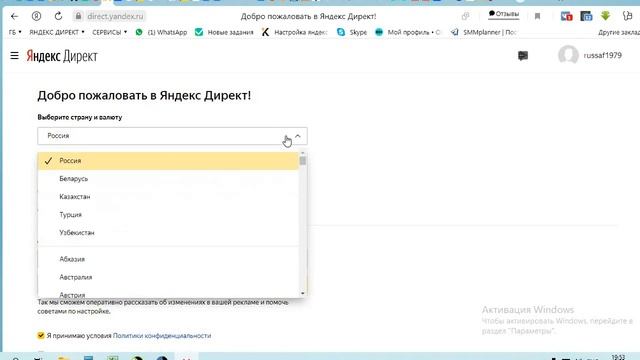
Task: Click the direct.yandex.ru address field
Action: (116, 16)
